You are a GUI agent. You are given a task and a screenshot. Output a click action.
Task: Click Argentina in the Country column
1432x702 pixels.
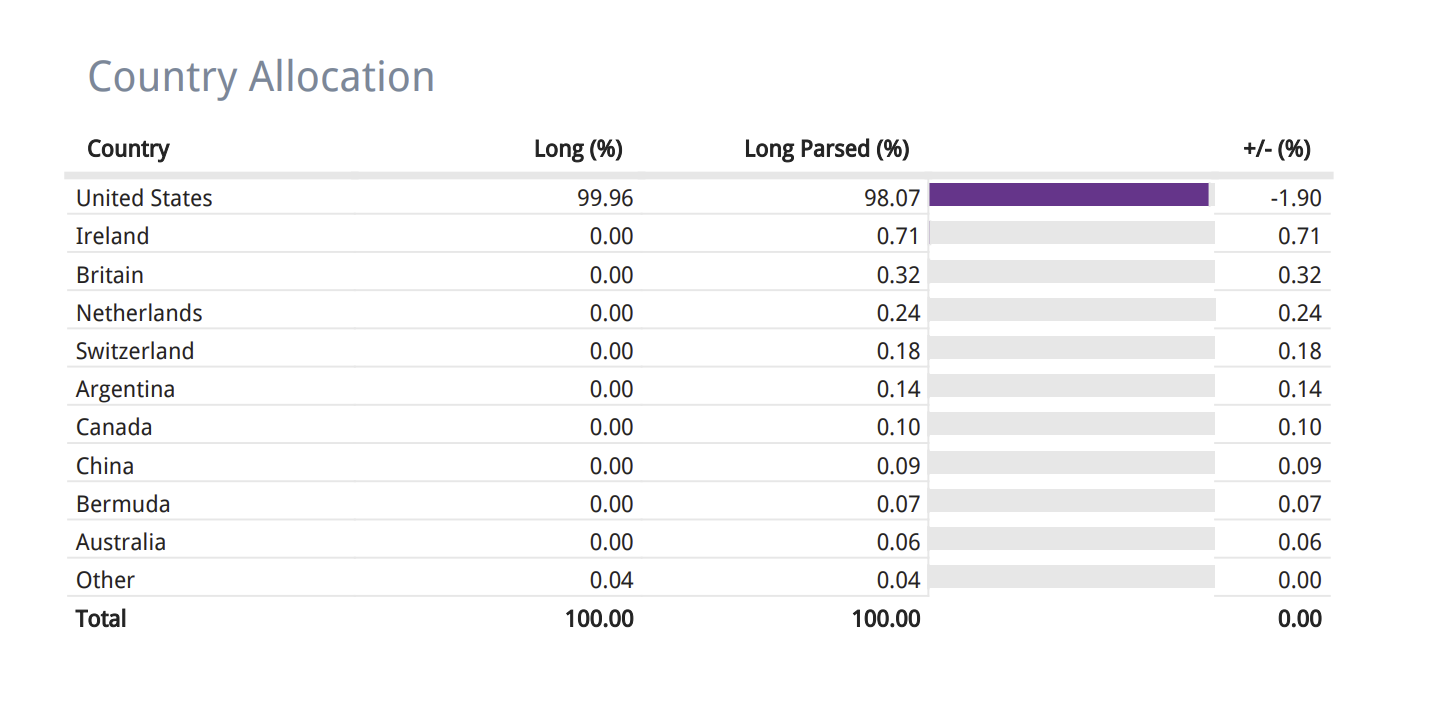pyautogui.click(x=125, y=389)
